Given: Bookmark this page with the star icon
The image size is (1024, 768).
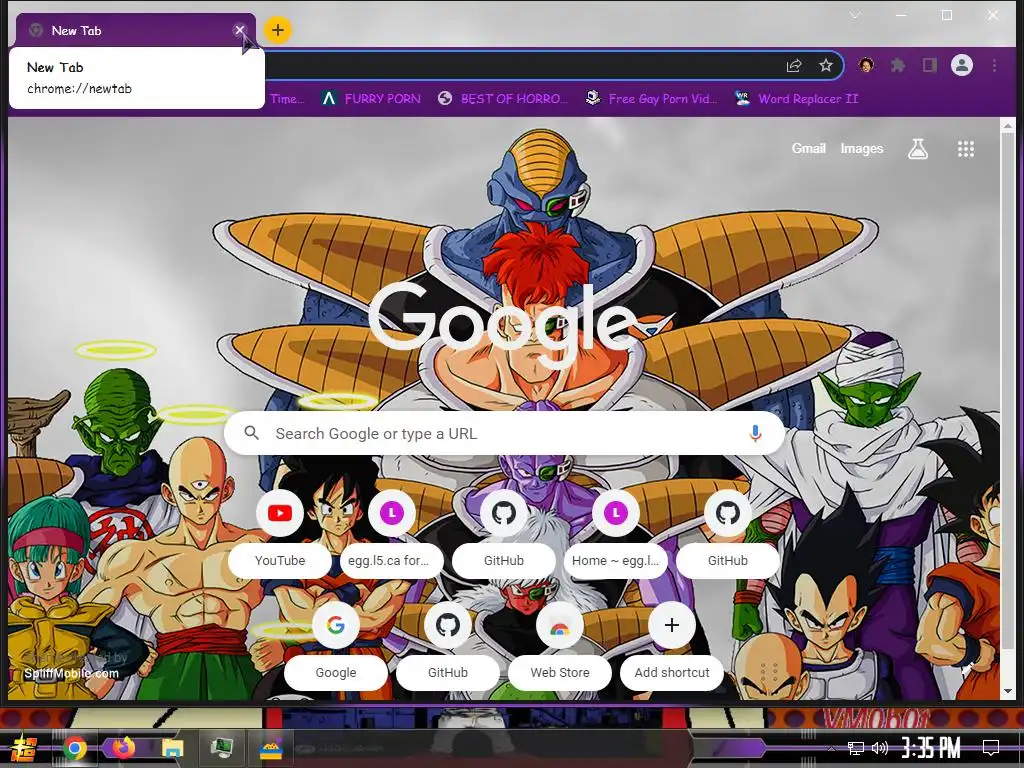Looking at the screenshot, I should tap(825, 65).
